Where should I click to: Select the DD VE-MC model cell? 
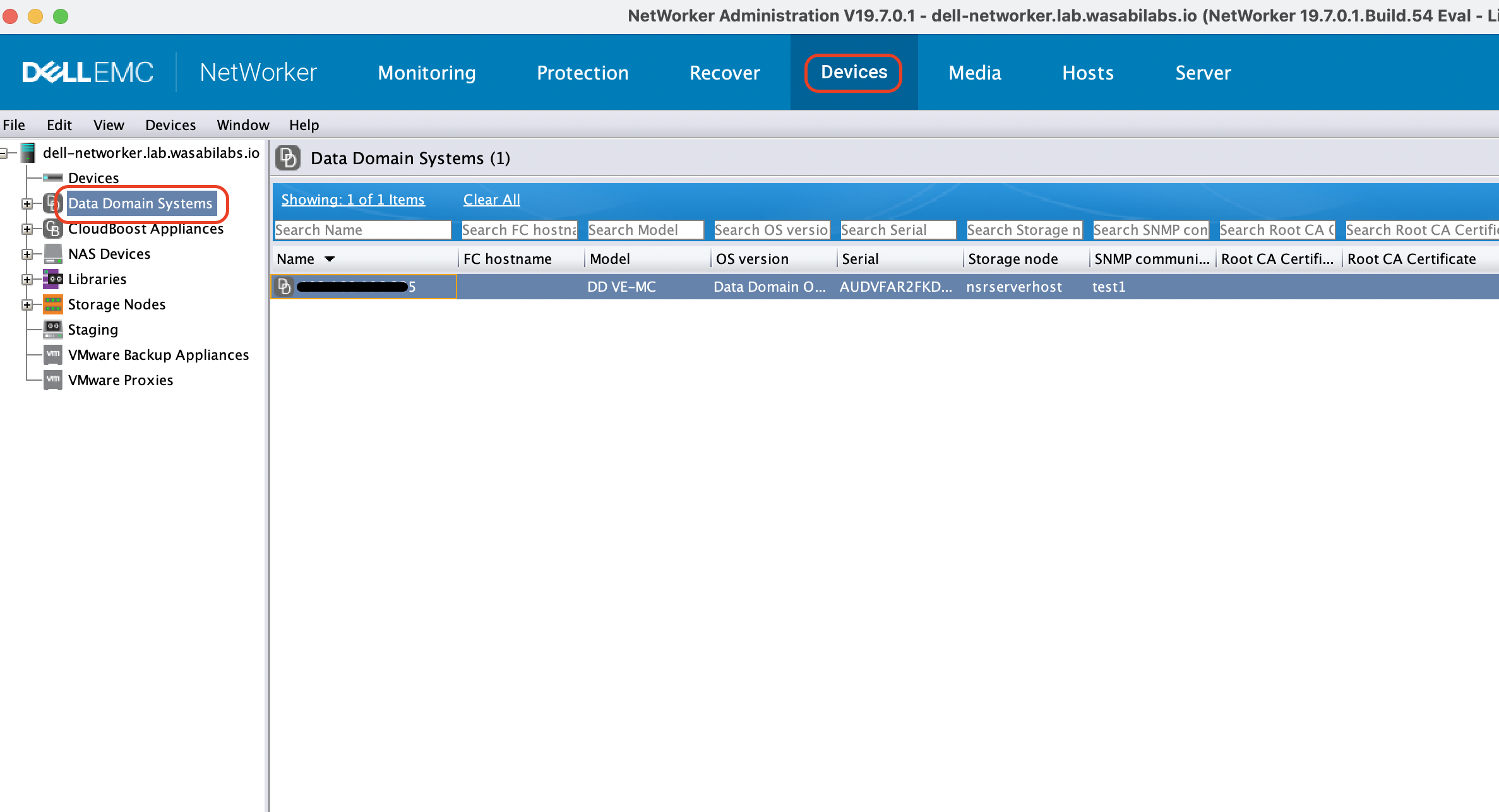click(x=647, y=287)
